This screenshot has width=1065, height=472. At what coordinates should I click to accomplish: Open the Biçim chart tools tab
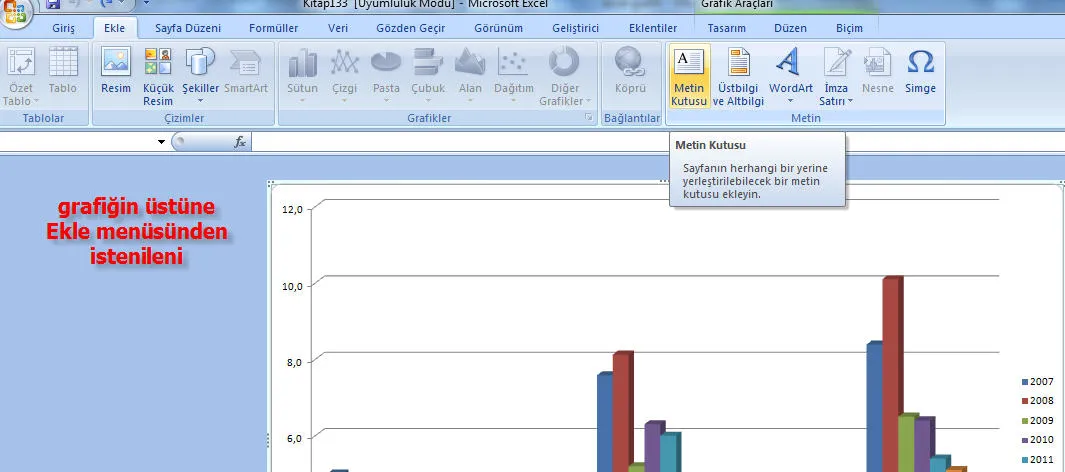pyautogui.click(x=849, y=28)
